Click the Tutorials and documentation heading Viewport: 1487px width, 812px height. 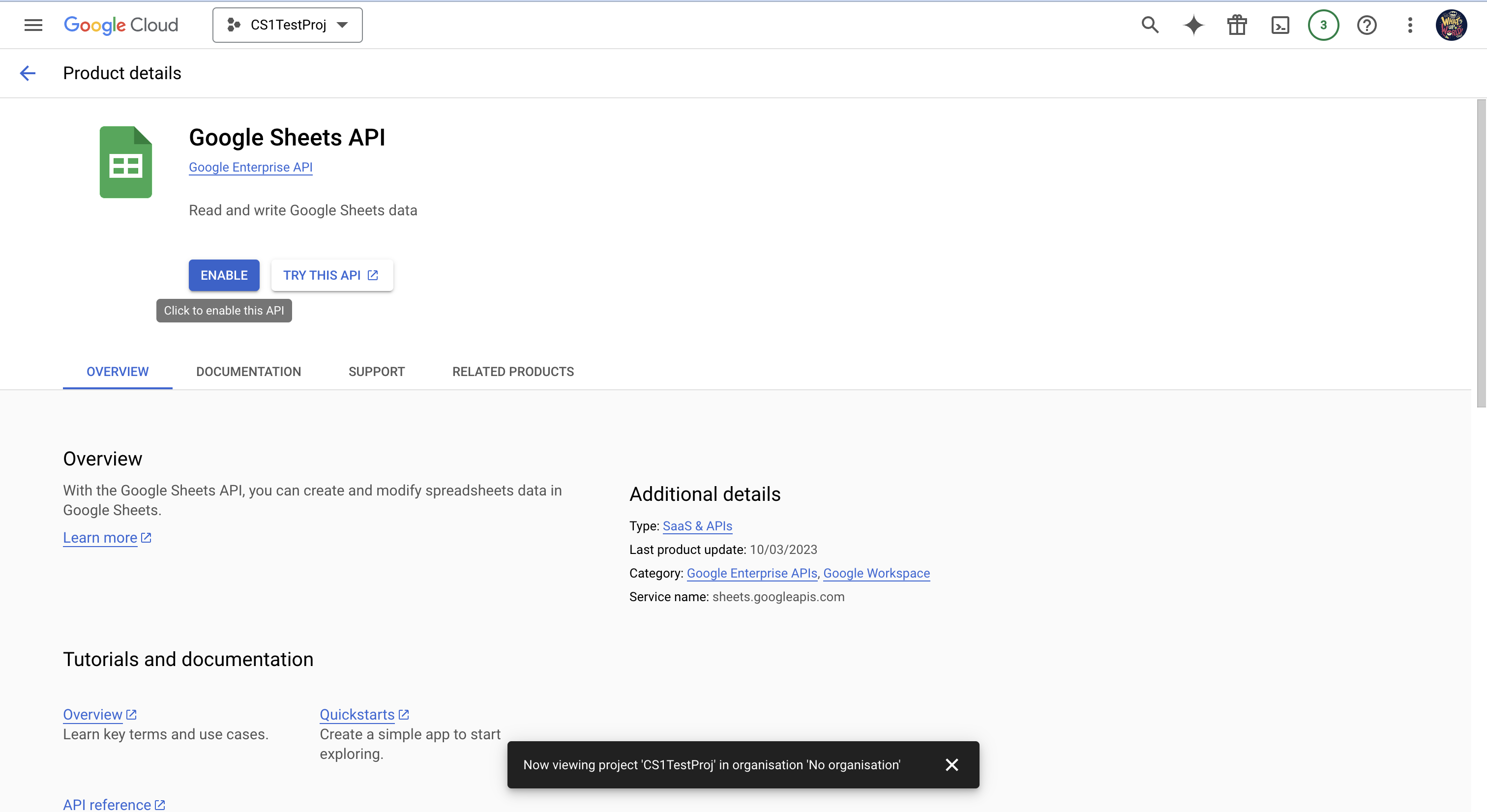click(x=188, y=659)
